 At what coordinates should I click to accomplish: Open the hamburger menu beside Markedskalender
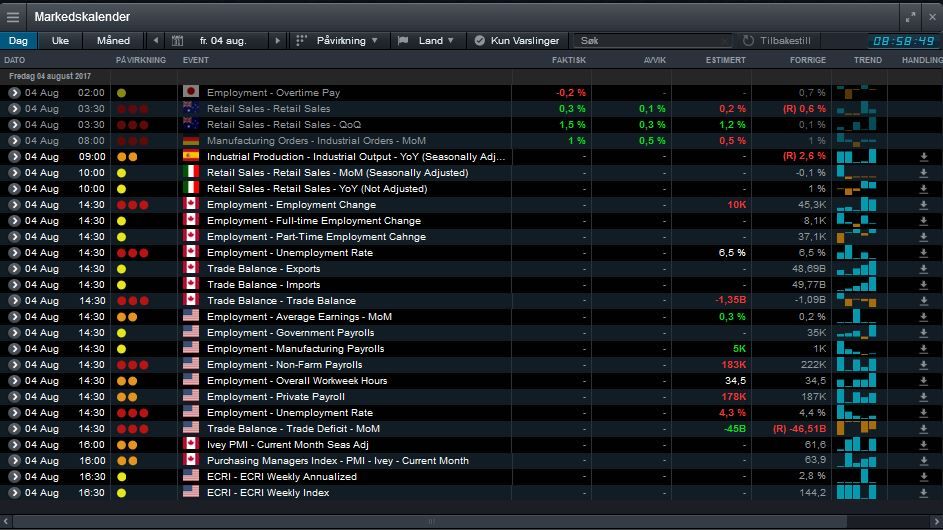pyautogui.click(x=13, y=17)
